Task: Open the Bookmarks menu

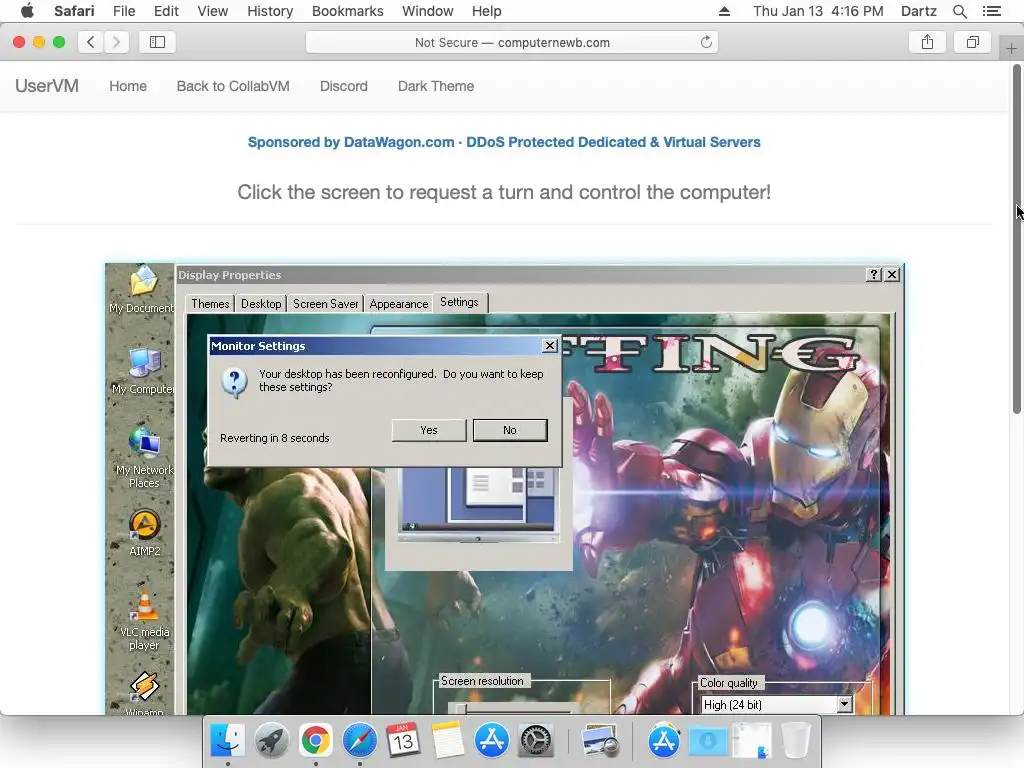Action: 347,11
